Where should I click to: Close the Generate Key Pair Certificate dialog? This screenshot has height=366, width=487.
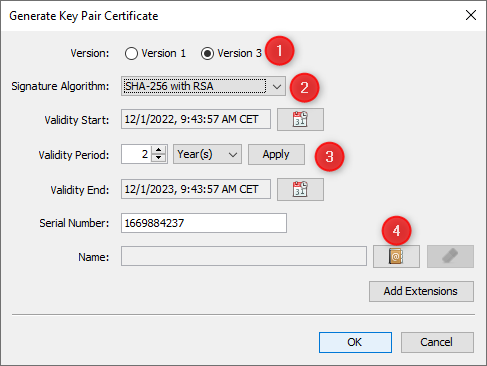coord(471,15)
